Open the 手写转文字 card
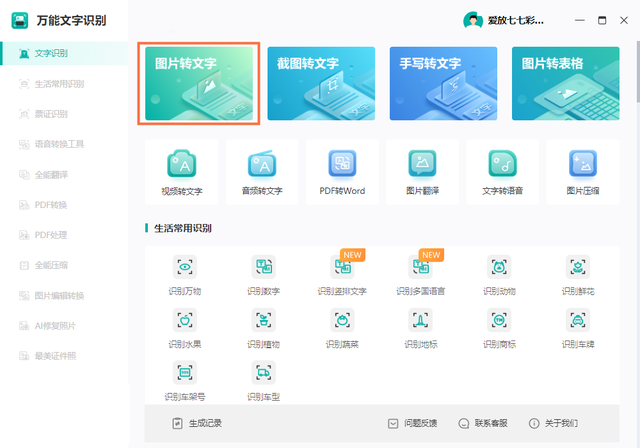Image resolution: width=640 pixels, height=448 pixels. (443, 83)
